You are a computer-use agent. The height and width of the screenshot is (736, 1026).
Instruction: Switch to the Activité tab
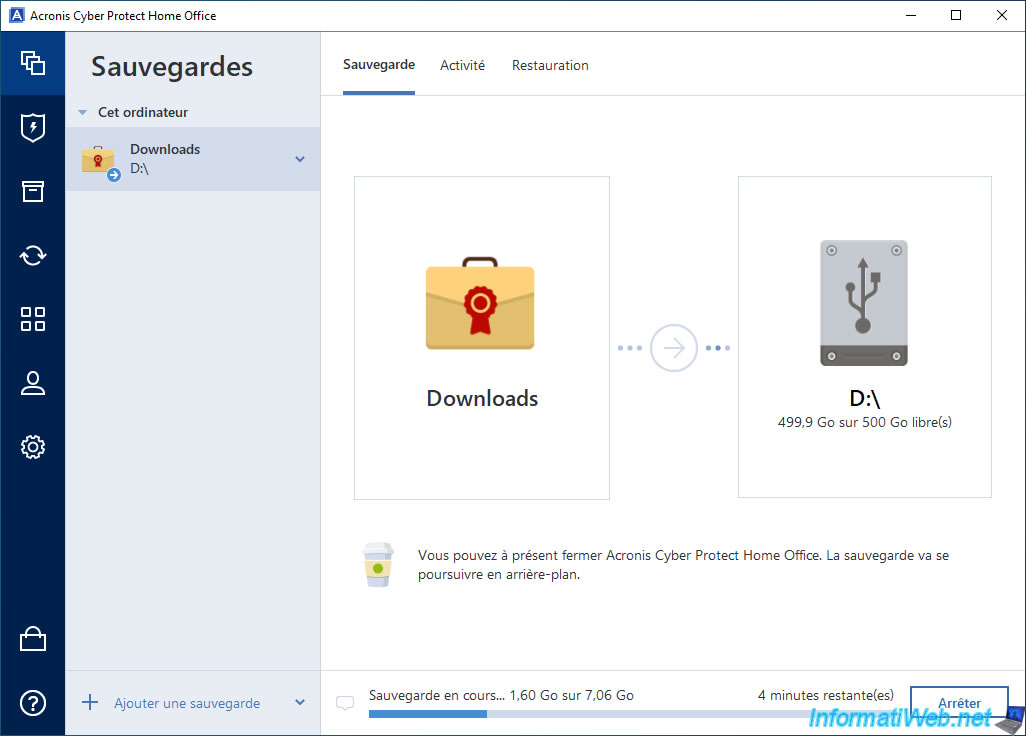(463, 65)
